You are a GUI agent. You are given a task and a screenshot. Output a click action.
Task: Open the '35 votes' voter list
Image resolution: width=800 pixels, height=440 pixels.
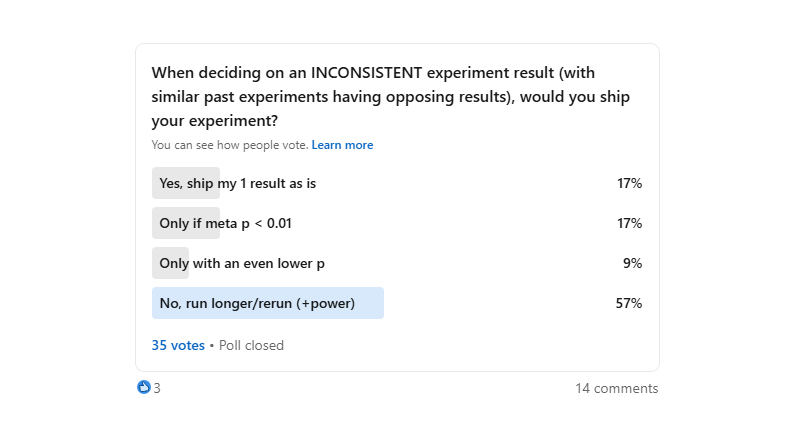[x=178, y=345]
